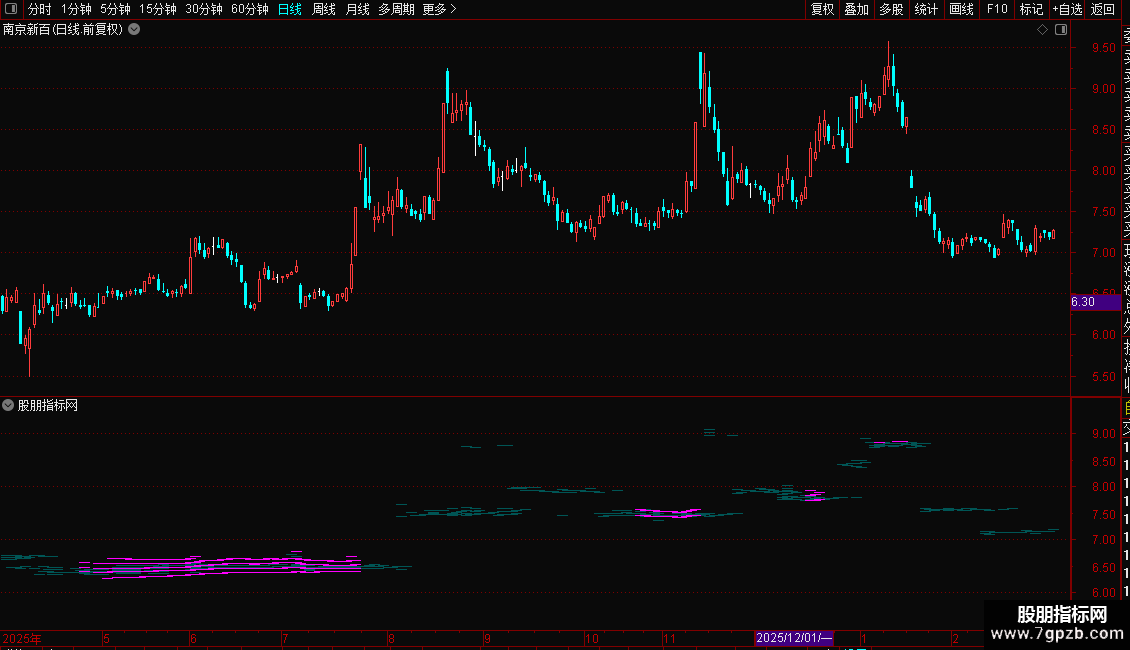Click the 股朋指标网 indicator name
The image size is (1130, 650).
tap(48, 406)
